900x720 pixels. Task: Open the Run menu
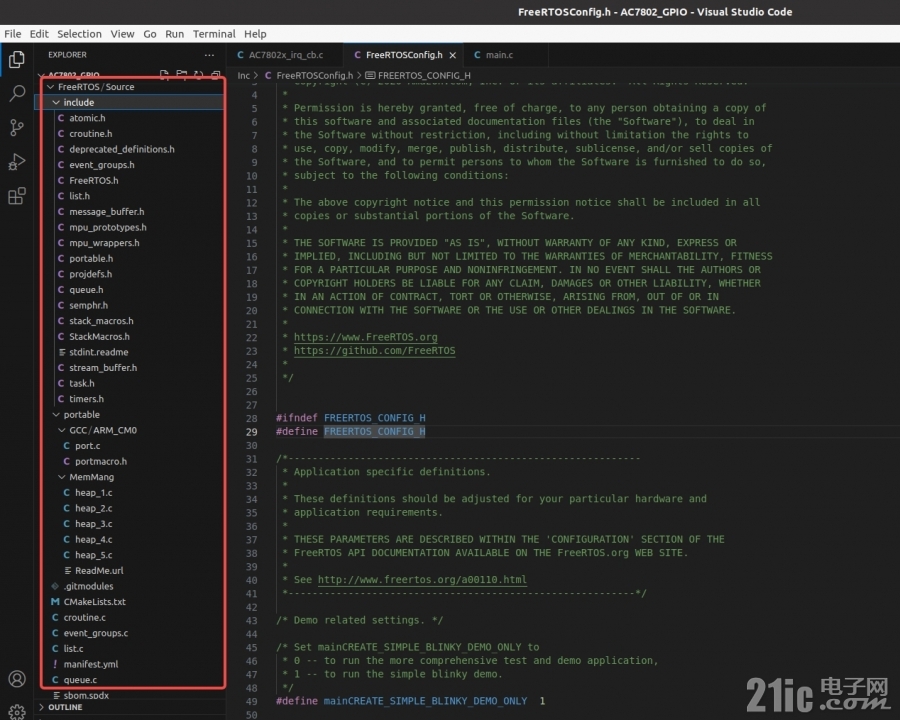(x=174, y=34)
